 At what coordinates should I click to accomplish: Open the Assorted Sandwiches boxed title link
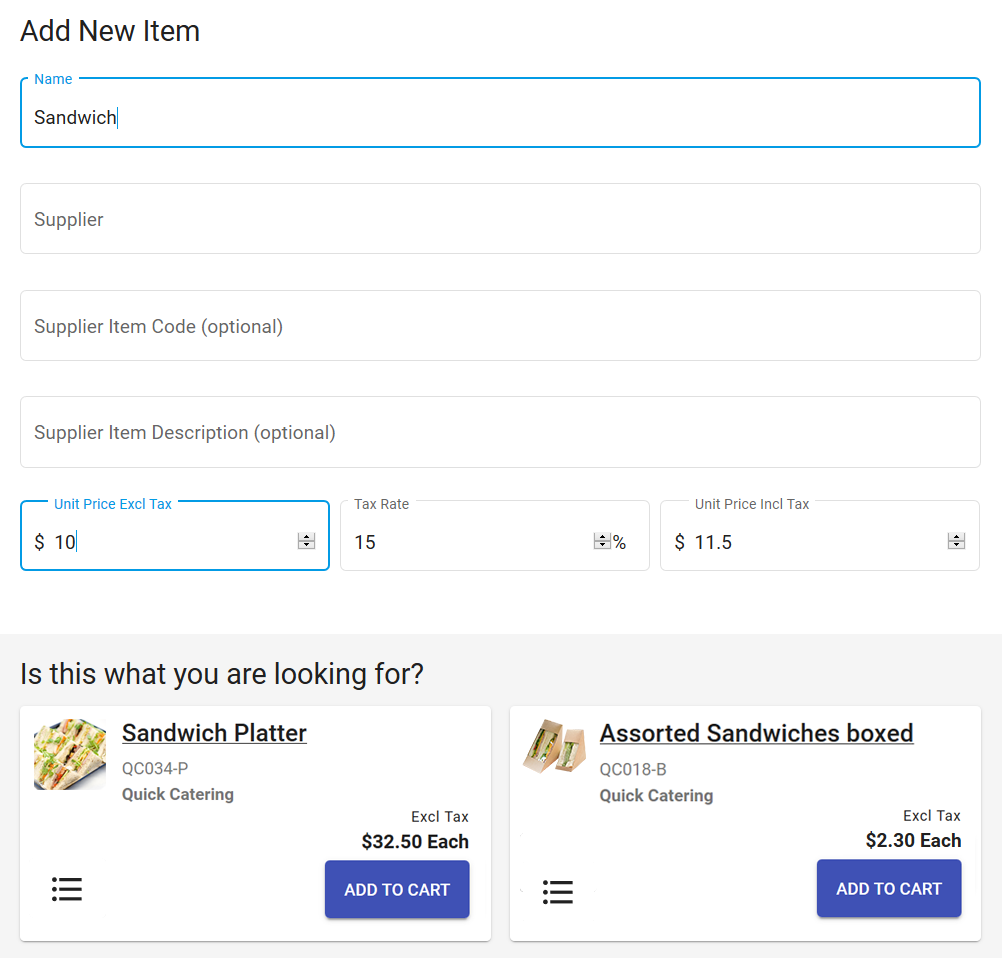pos(756,733)
